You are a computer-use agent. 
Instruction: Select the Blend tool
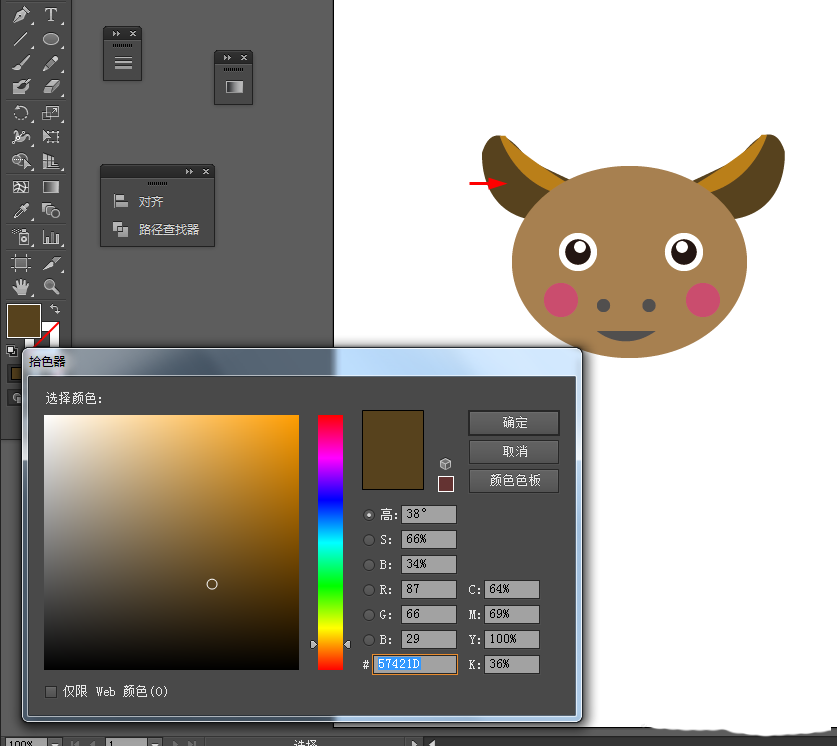tap(51, 211)
